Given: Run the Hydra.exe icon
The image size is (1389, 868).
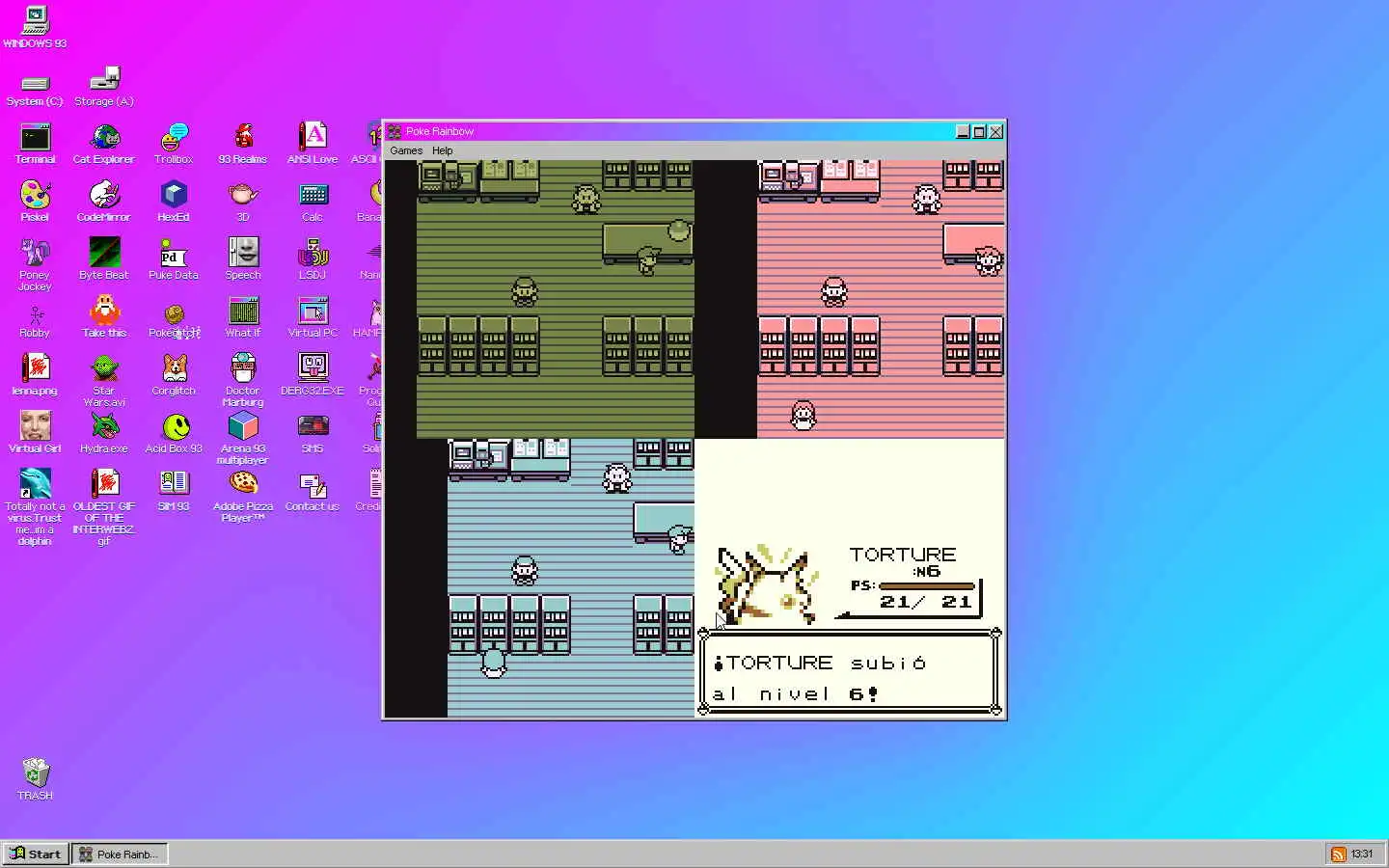Looking at the screenshot, I should tap(104, 433).
